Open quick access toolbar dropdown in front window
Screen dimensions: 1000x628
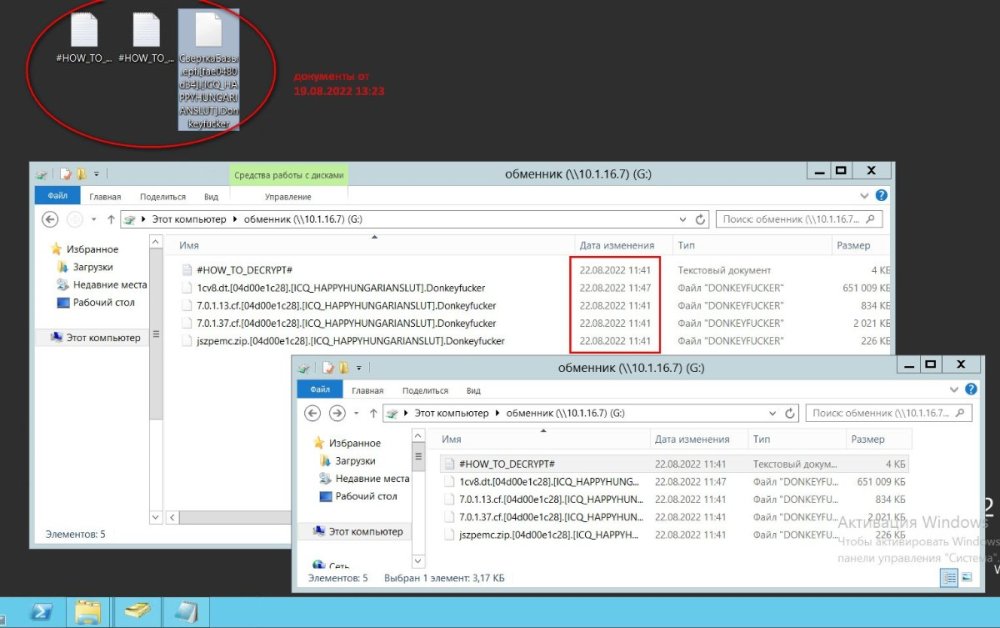pos(359,367)
